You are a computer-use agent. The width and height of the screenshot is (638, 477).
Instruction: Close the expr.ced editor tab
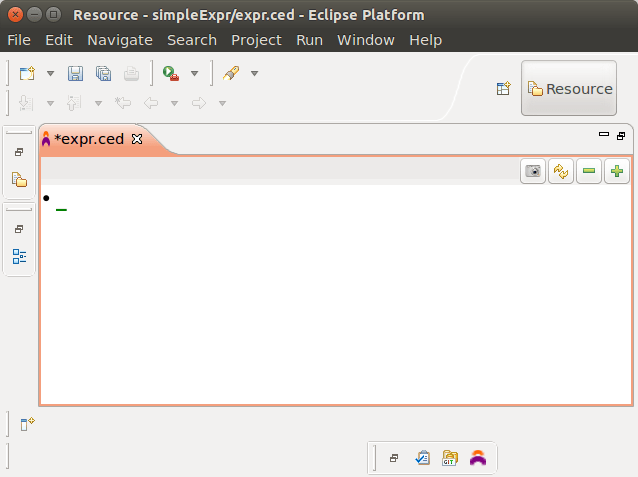coord(138,139)
